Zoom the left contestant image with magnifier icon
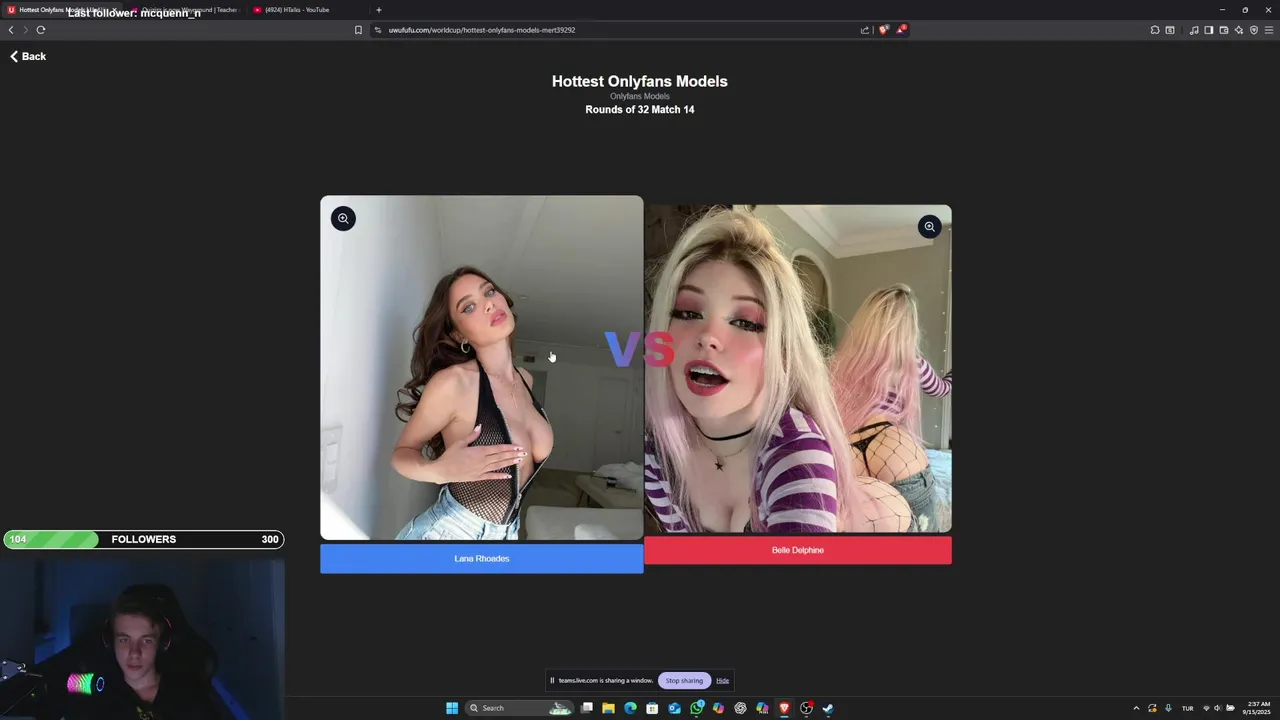This screenshot has height=720, width=1280. (x=343, y=218)
